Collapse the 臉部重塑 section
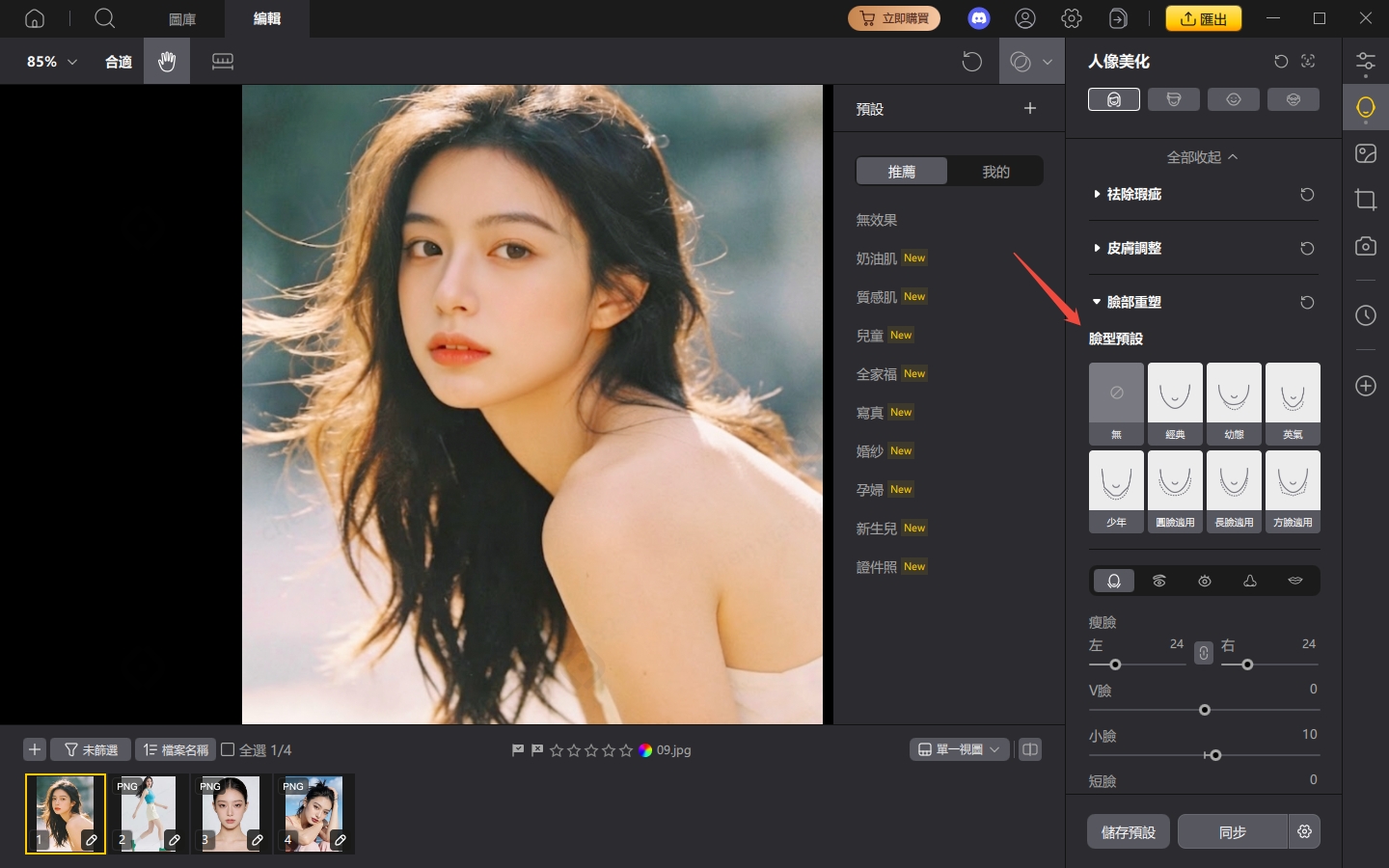1389x868 pixels. [x=1132, y=301]
